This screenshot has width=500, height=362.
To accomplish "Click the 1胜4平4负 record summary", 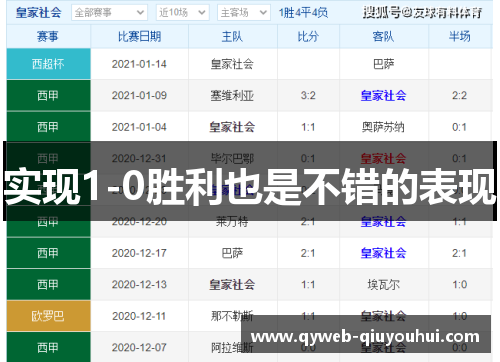I will pyautogui.click(x=303, y=13).
